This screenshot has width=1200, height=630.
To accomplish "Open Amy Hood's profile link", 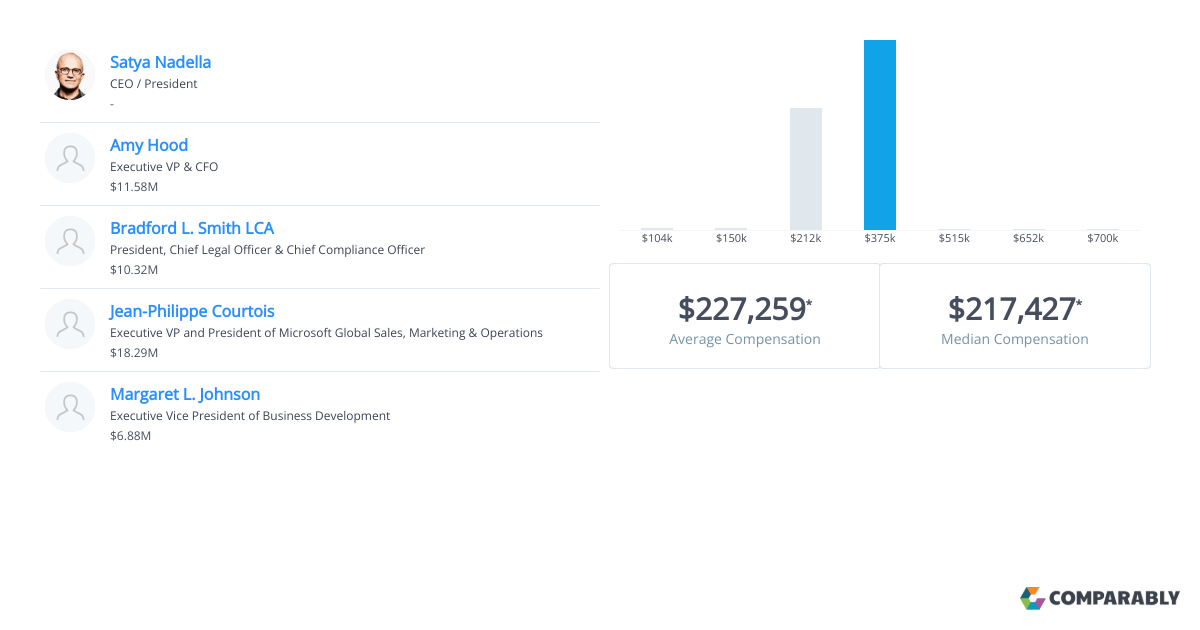I will [149, 145].
